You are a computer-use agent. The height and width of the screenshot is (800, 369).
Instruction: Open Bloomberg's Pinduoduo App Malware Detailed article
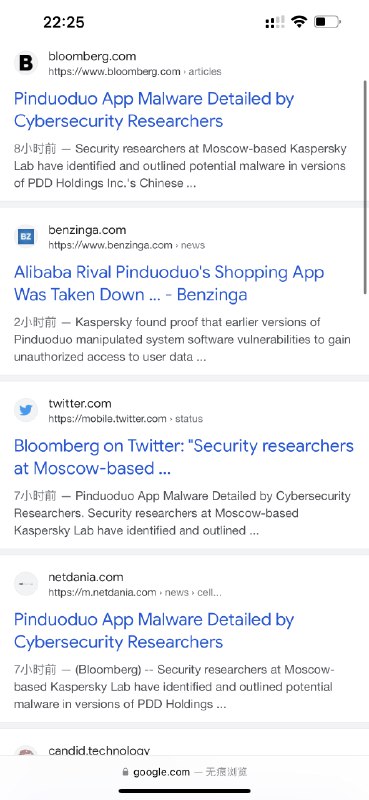[x=154, y=110]
